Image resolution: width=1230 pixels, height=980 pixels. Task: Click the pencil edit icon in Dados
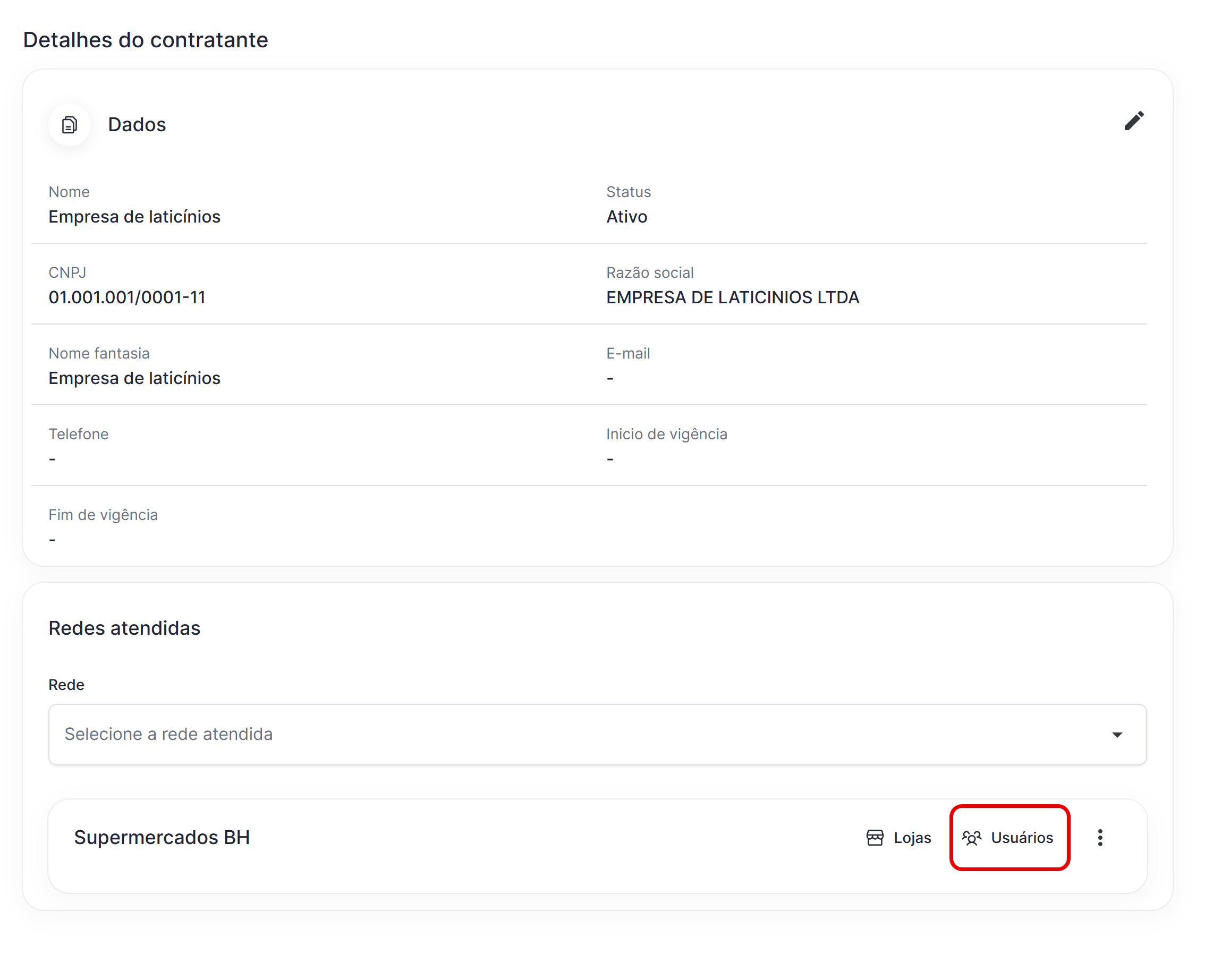coord(1133,121)
